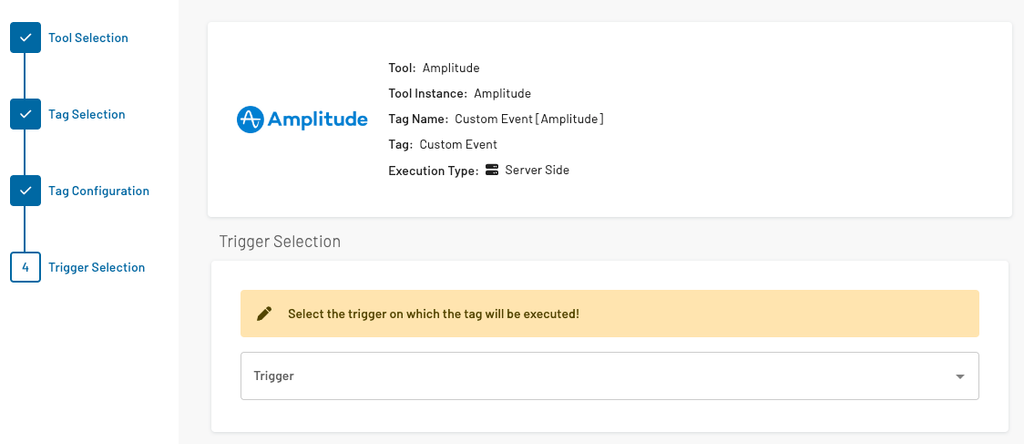This screenshot has width=1024, height=444.
Task: Click the Tag: Custom Event line
Action: click(442, 145)
